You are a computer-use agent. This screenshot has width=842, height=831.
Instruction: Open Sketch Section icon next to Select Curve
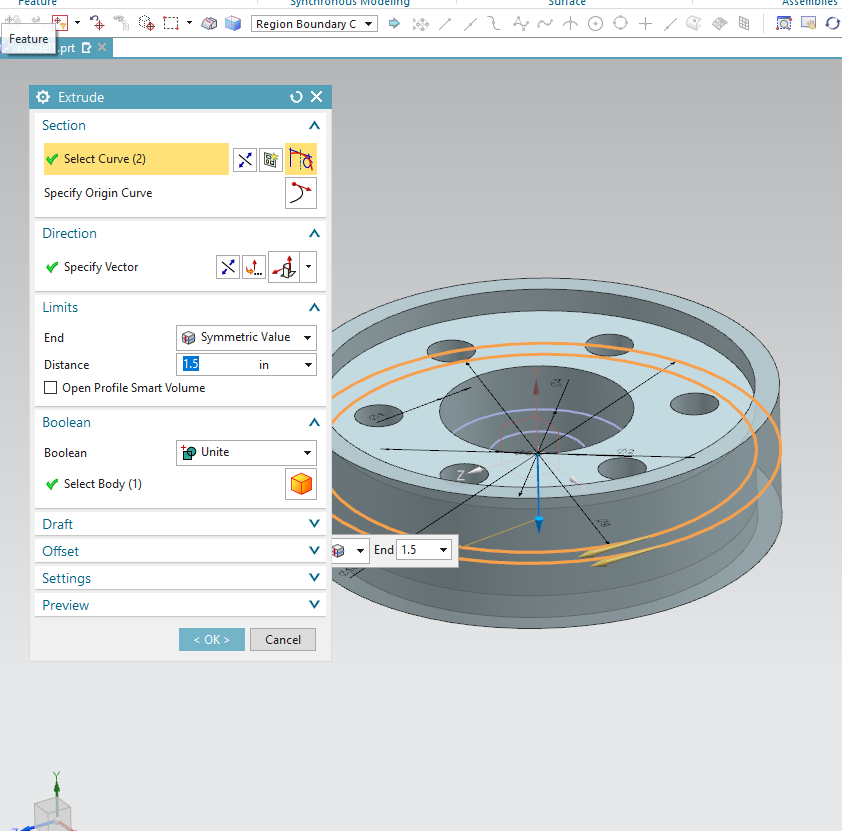pos(271,159)
